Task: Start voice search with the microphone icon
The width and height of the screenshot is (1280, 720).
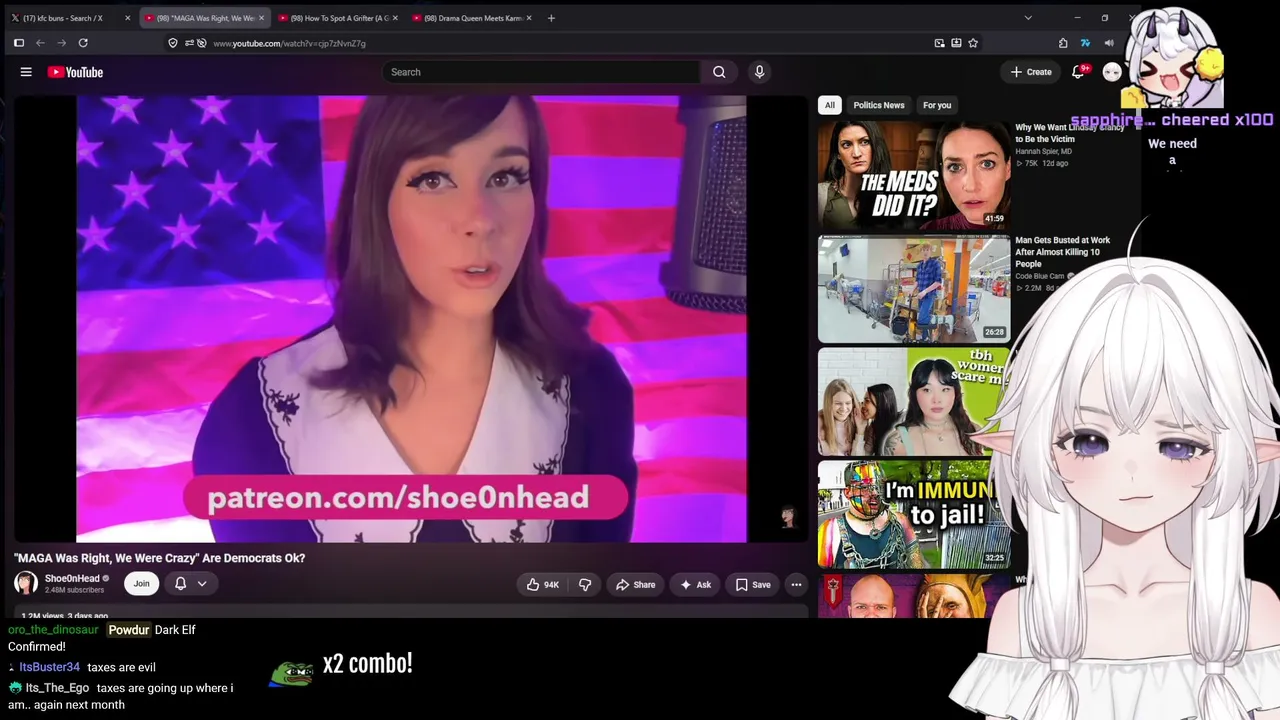Action: coord(759,72)
